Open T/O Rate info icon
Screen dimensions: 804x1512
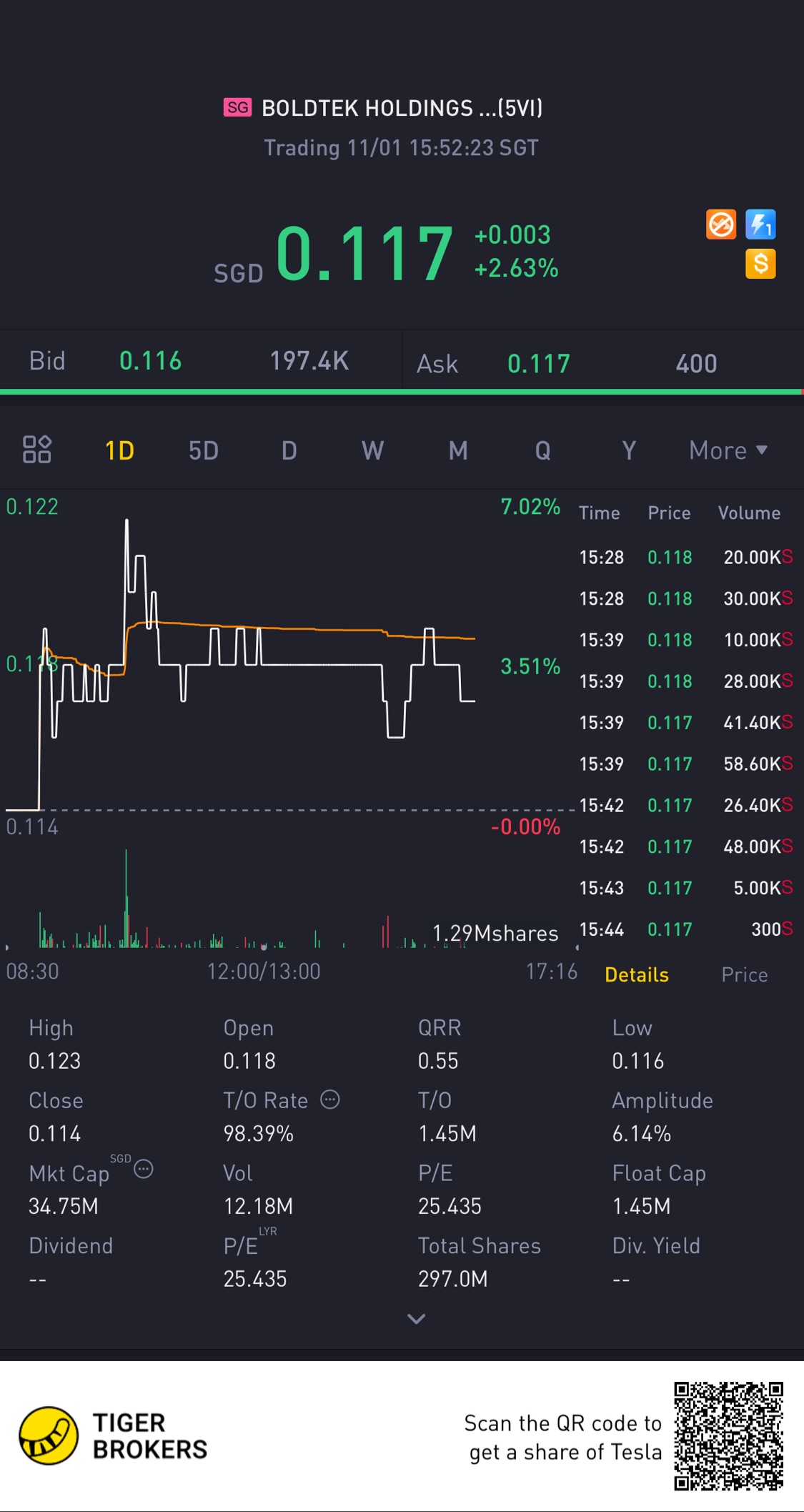(329, 1099)
